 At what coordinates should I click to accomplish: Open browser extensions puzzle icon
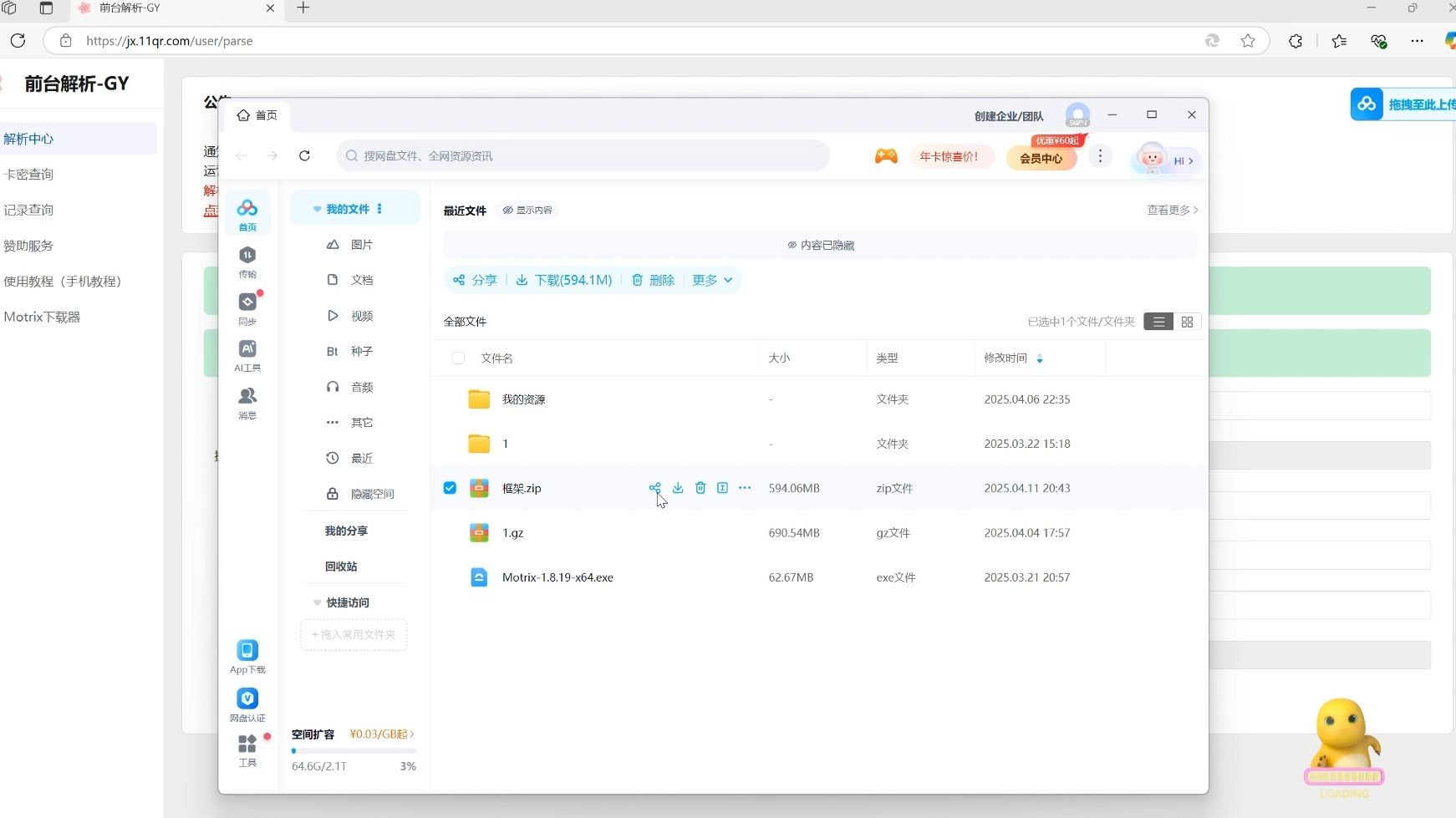pos(1296,40)
